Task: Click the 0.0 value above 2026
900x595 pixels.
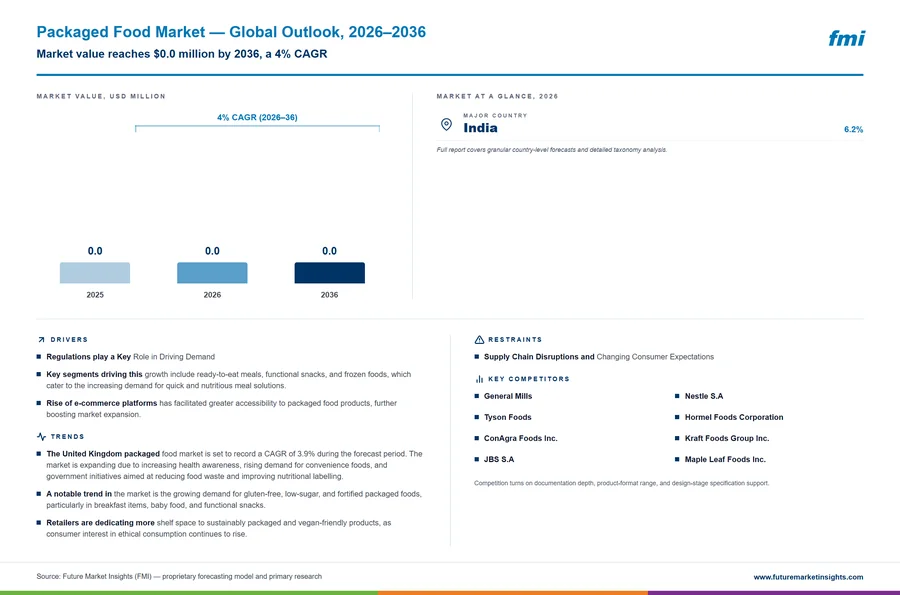Action: [x=212, y=251]
